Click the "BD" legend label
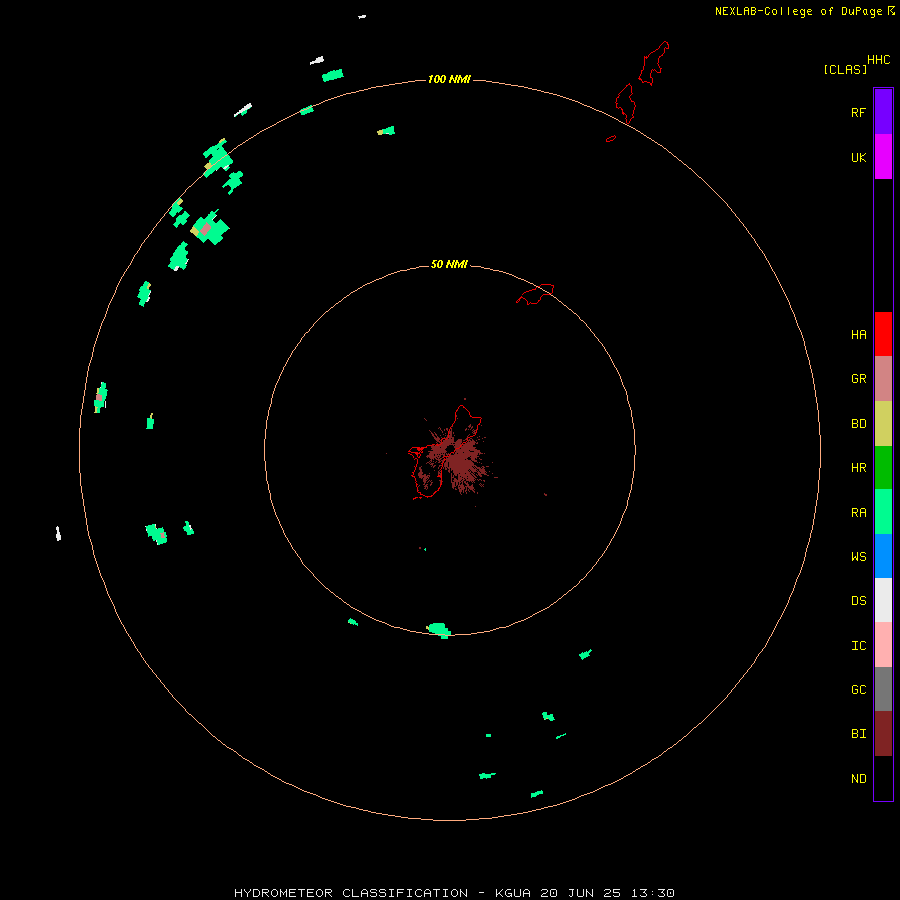Viewport: 900px width, 900px height. [859, 424]
